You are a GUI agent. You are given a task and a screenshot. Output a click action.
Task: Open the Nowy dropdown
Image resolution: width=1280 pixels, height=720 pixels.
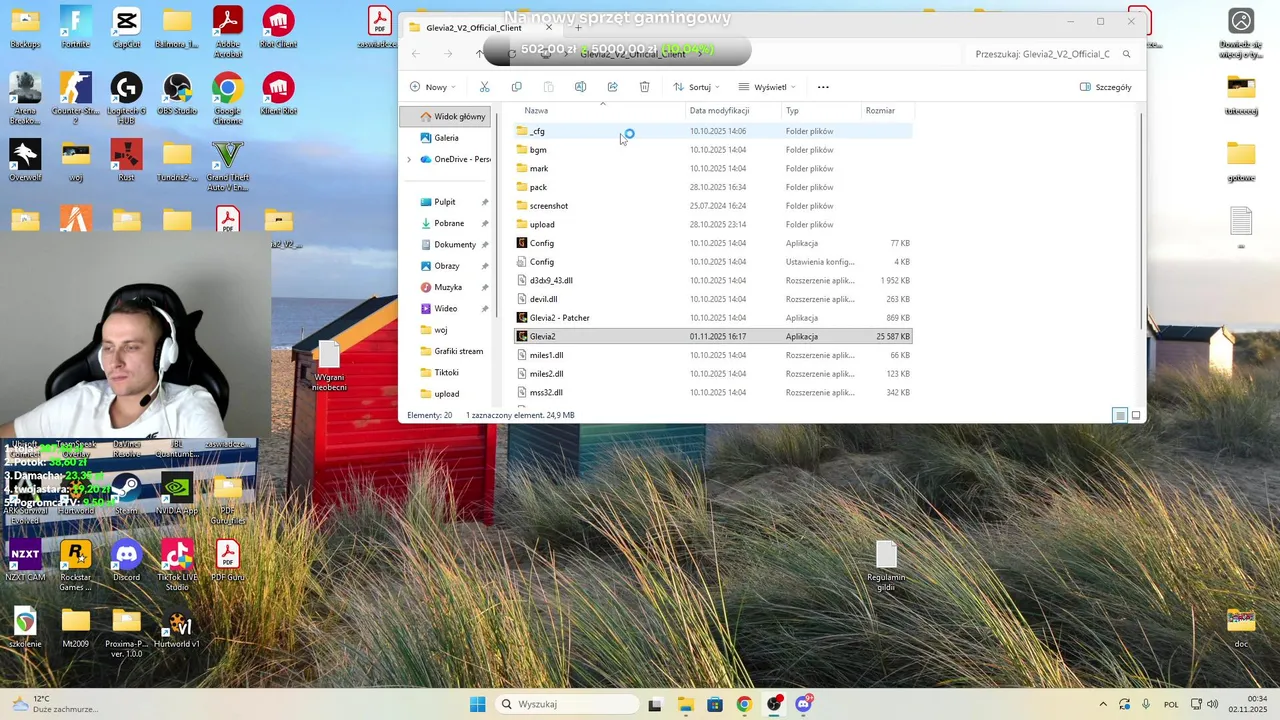[x=432, y=87]
